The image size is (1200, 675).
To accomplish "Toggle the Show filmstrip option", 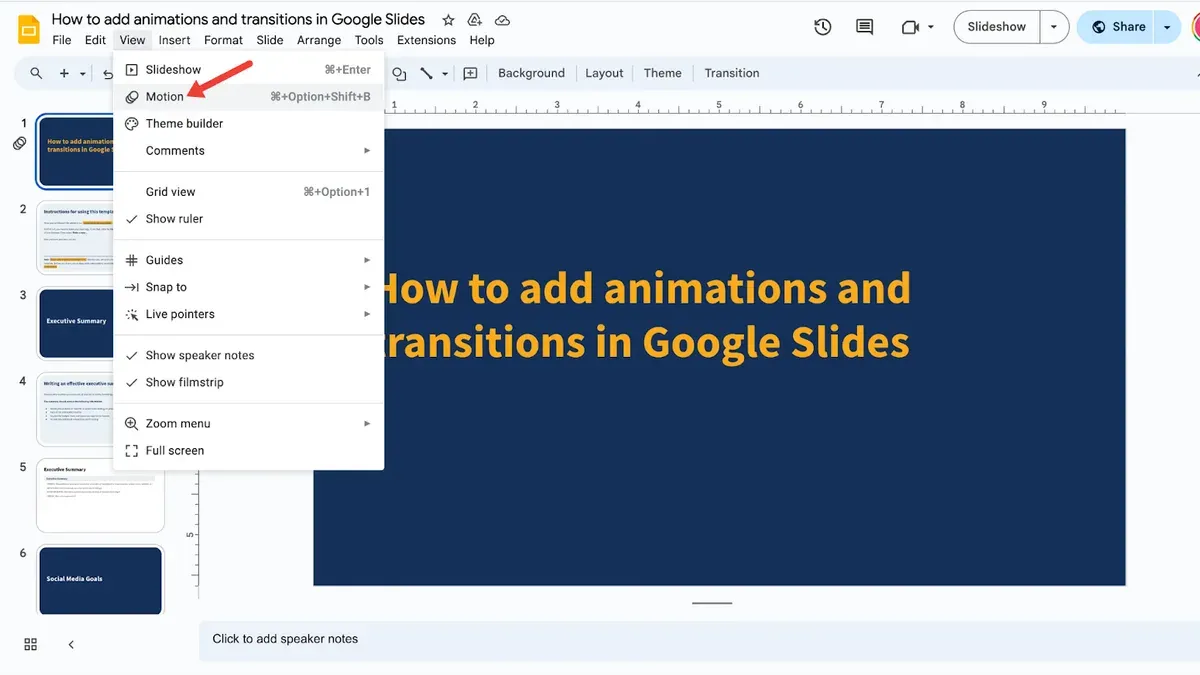I will [248, 382].
